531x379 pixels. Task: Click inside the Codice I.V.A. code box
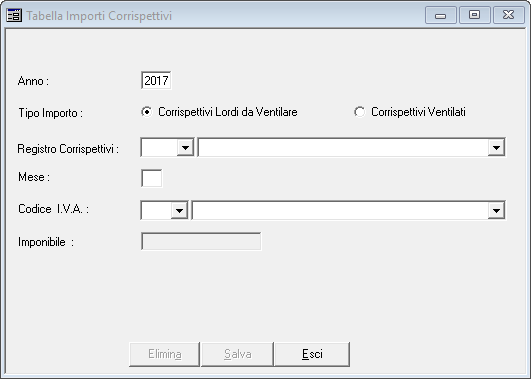(156, 210)
